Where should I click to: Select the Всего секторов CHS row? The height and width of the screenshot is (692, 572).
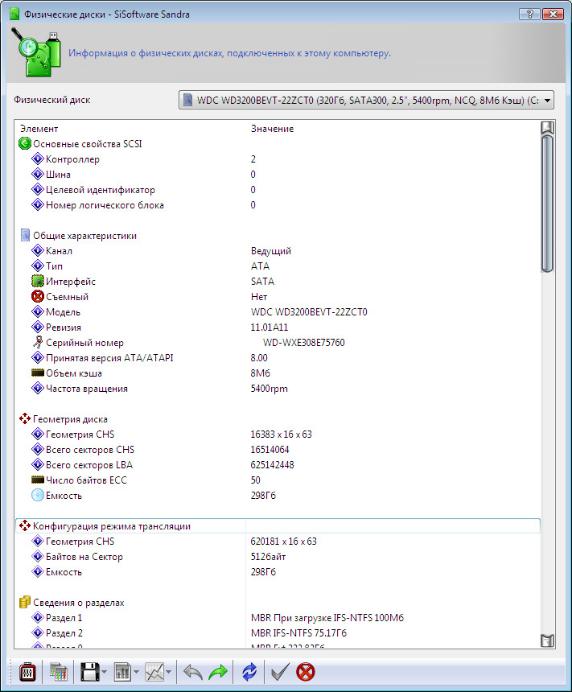tap(278, 450)
